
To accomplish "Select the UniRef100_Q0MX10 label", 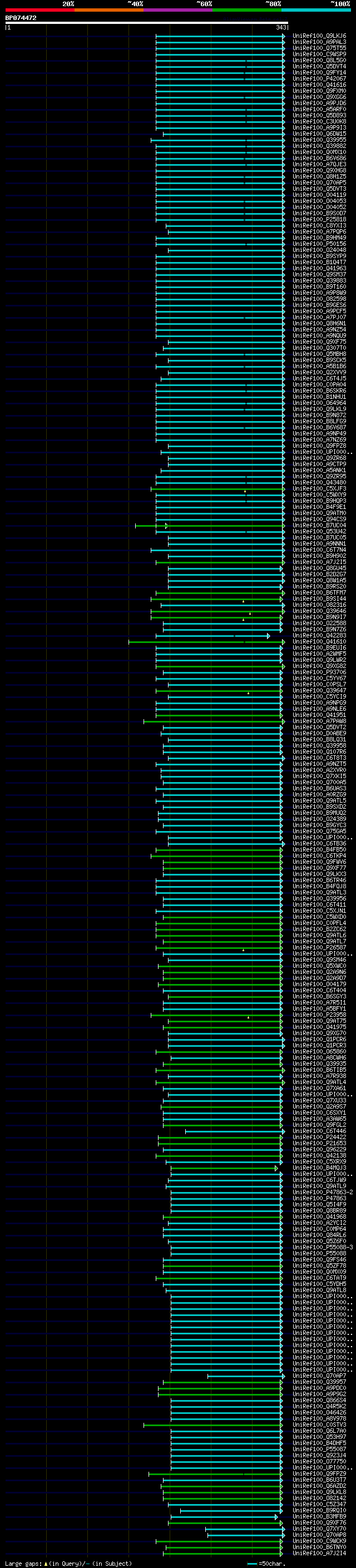I will [x=319, y=152].
